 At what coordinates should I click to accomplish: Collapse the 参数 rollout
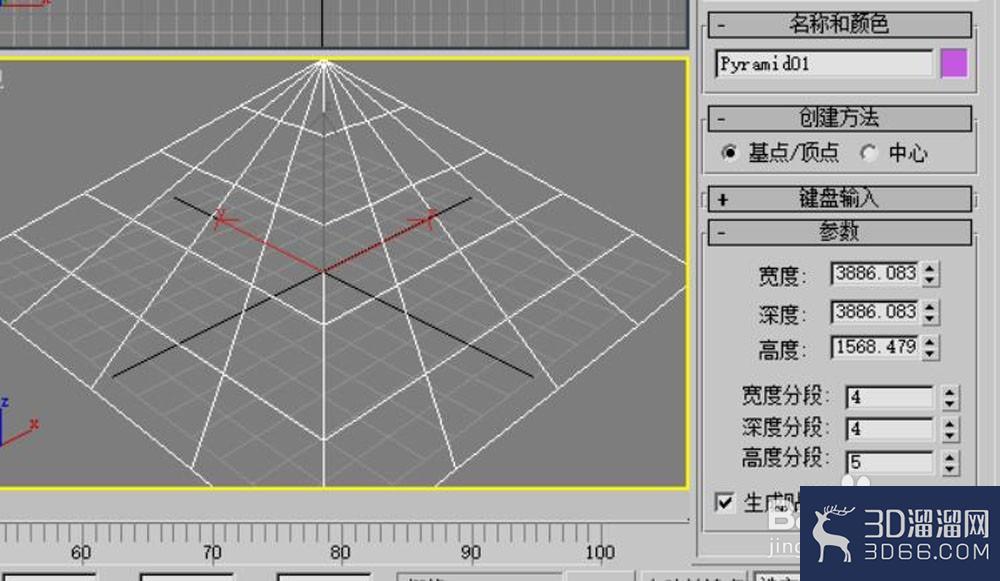pyautogui.click(x=839, y=232)
